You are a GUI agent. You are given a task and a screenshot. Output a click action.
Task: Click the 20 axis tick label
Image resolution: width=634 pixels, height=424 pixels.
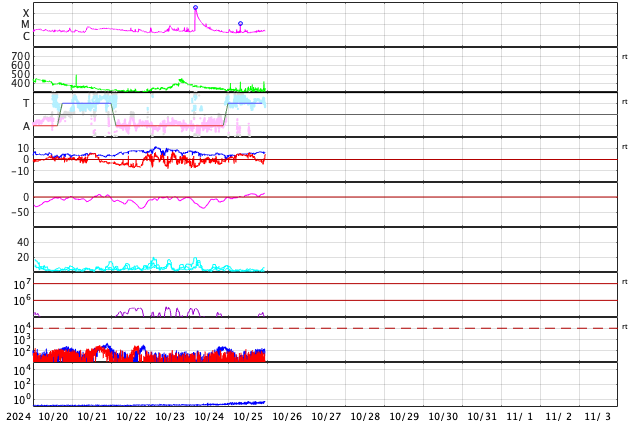pyautogui.click(x=23, y=257)
